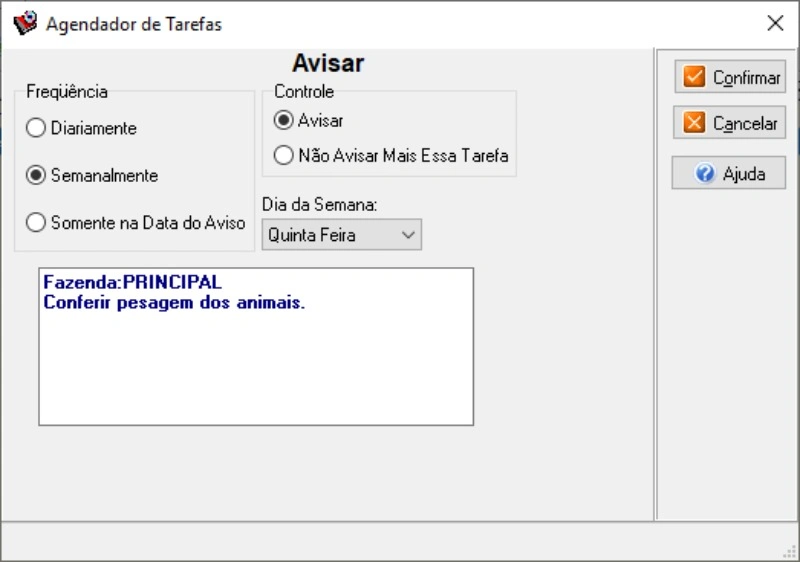Click the blue question mark help icon
Viewport: 800px width, 562px height.
(x=705, y=173)
